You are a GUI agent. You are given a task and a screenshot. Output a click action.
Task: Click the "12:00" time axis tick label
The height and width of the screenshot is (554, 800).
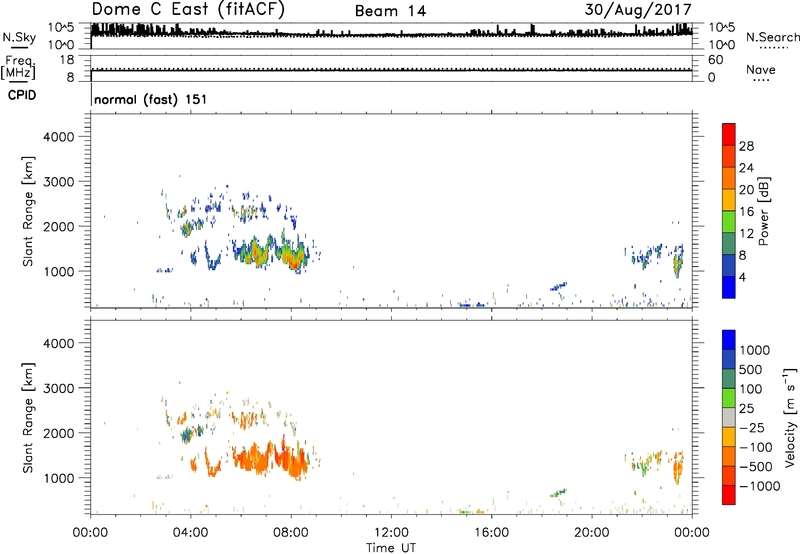click(391, 533)
